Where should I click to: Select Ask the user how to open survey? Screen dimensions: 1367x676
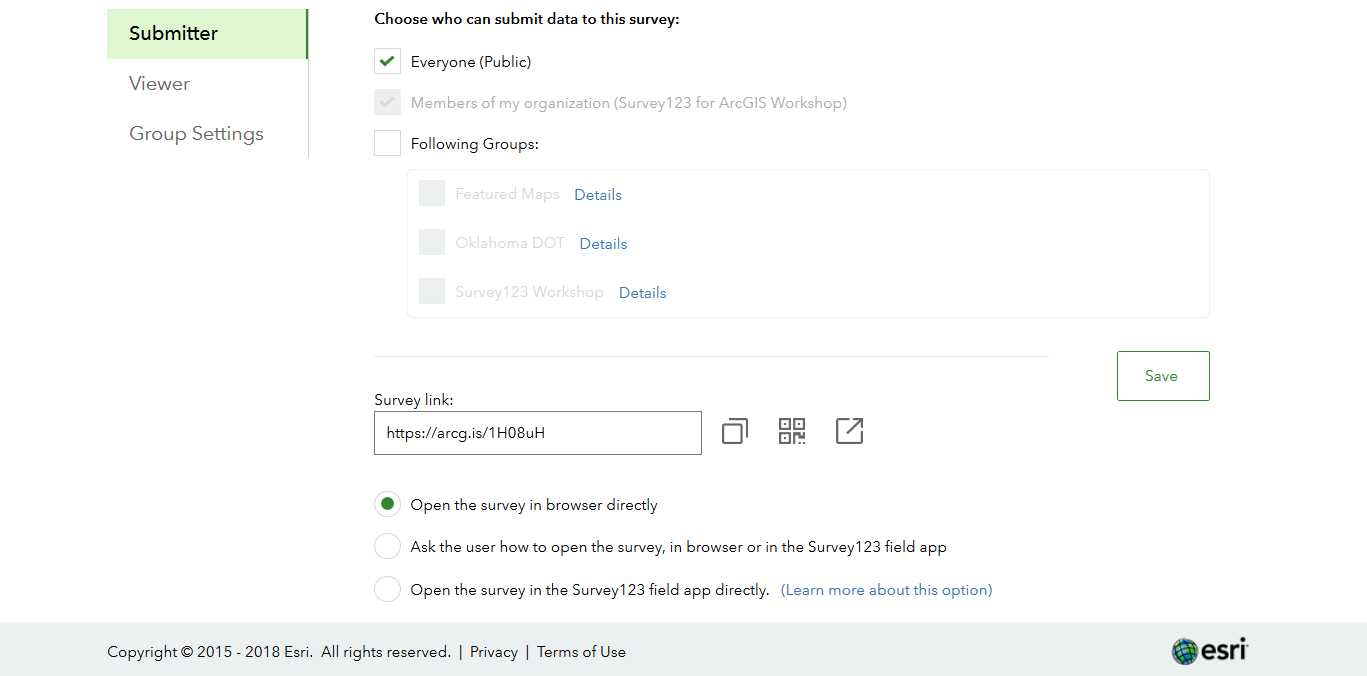[387, 547]
